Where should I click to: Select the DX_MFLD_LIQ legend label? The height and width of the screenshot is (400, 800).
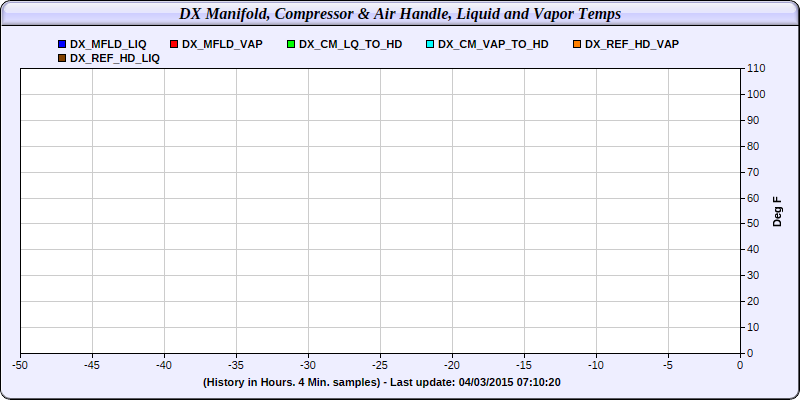pyautogui.click(x=108, y=44)
